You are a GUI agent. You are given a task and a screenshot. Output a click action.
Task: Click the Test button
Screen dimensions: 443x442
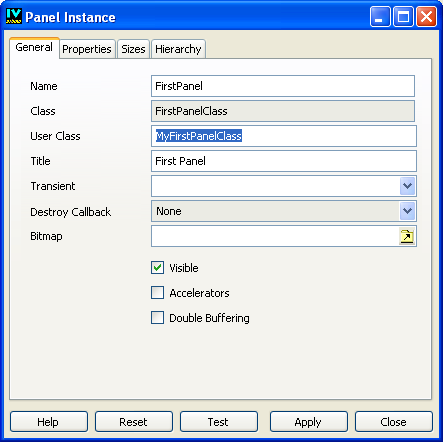click(x=219, y=422)
